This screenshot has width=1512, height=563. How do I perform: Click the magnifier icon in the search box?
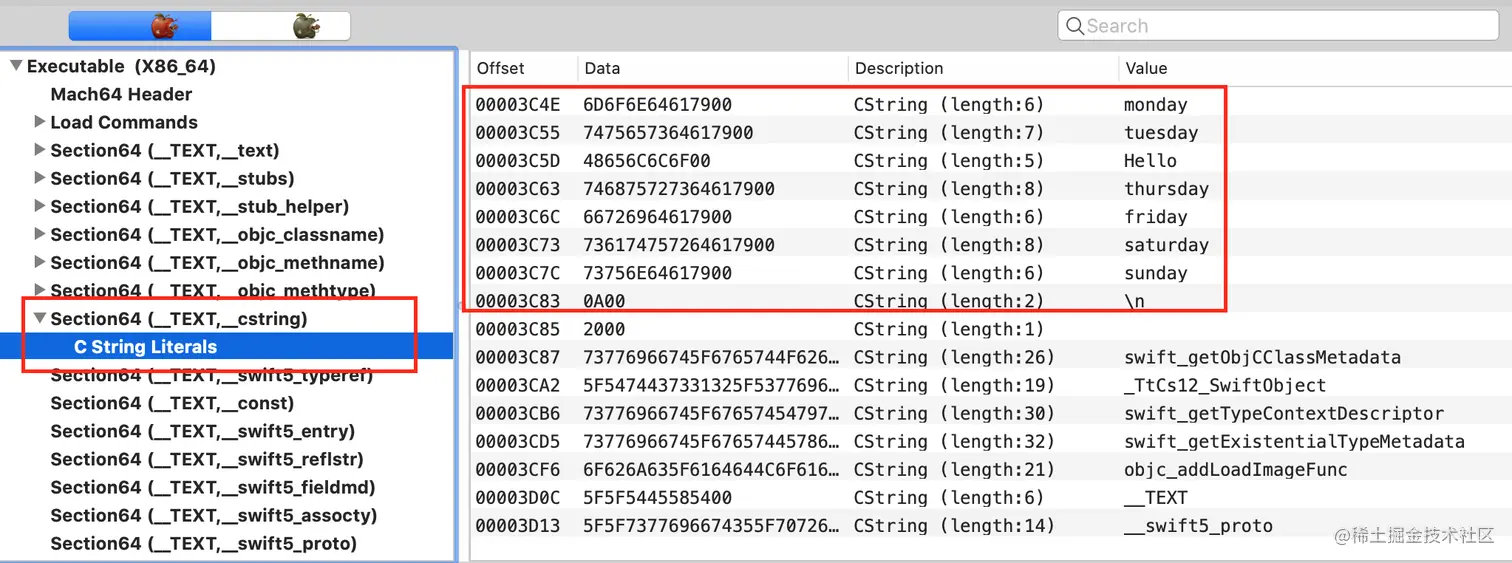coord(1075,26)
